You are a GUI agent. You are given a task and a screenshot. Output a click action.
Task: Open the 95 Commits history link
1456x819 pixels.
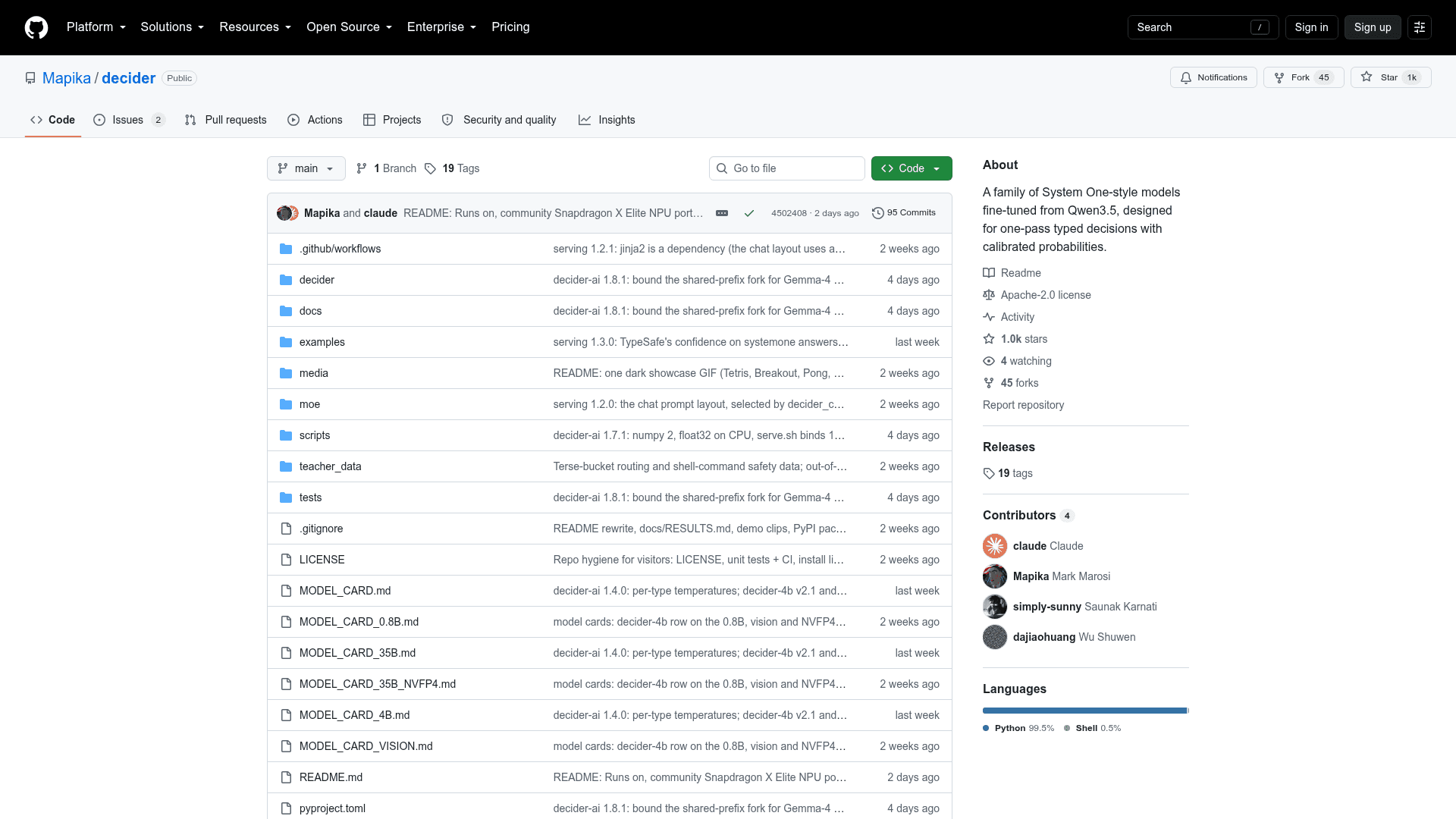[x=904, y=213]
